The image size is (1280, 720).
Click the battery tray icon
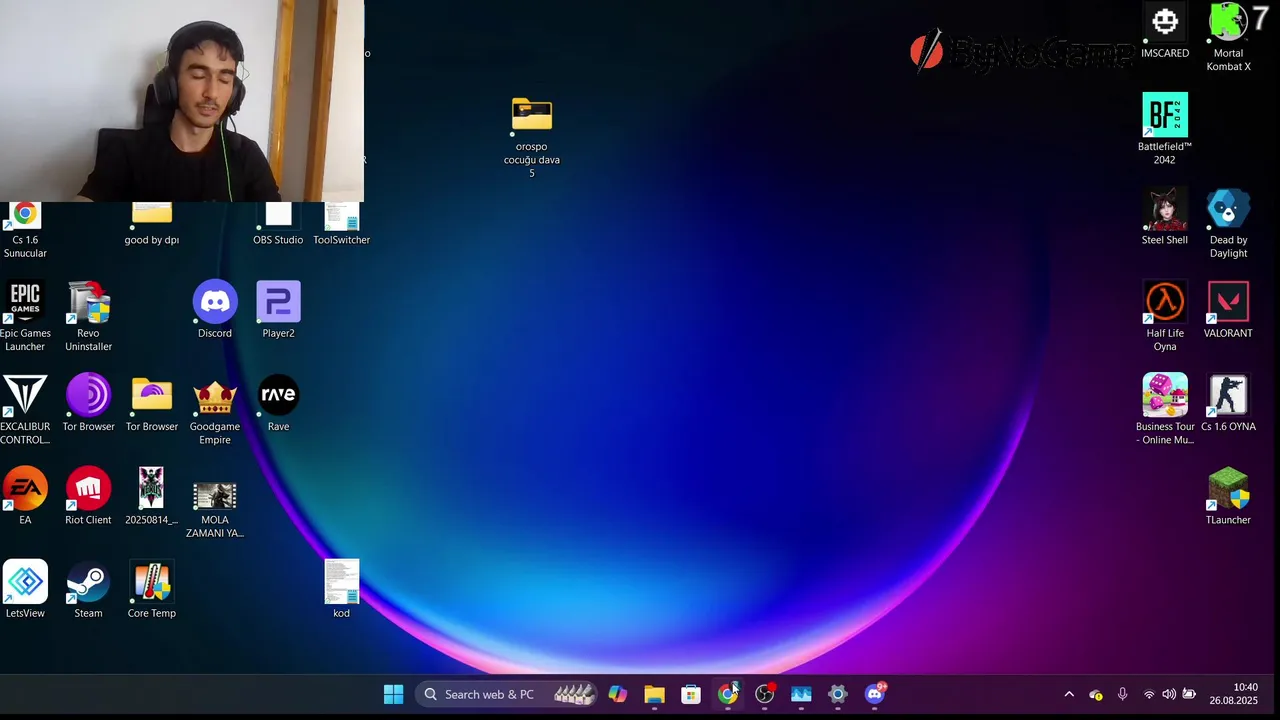1189,694
